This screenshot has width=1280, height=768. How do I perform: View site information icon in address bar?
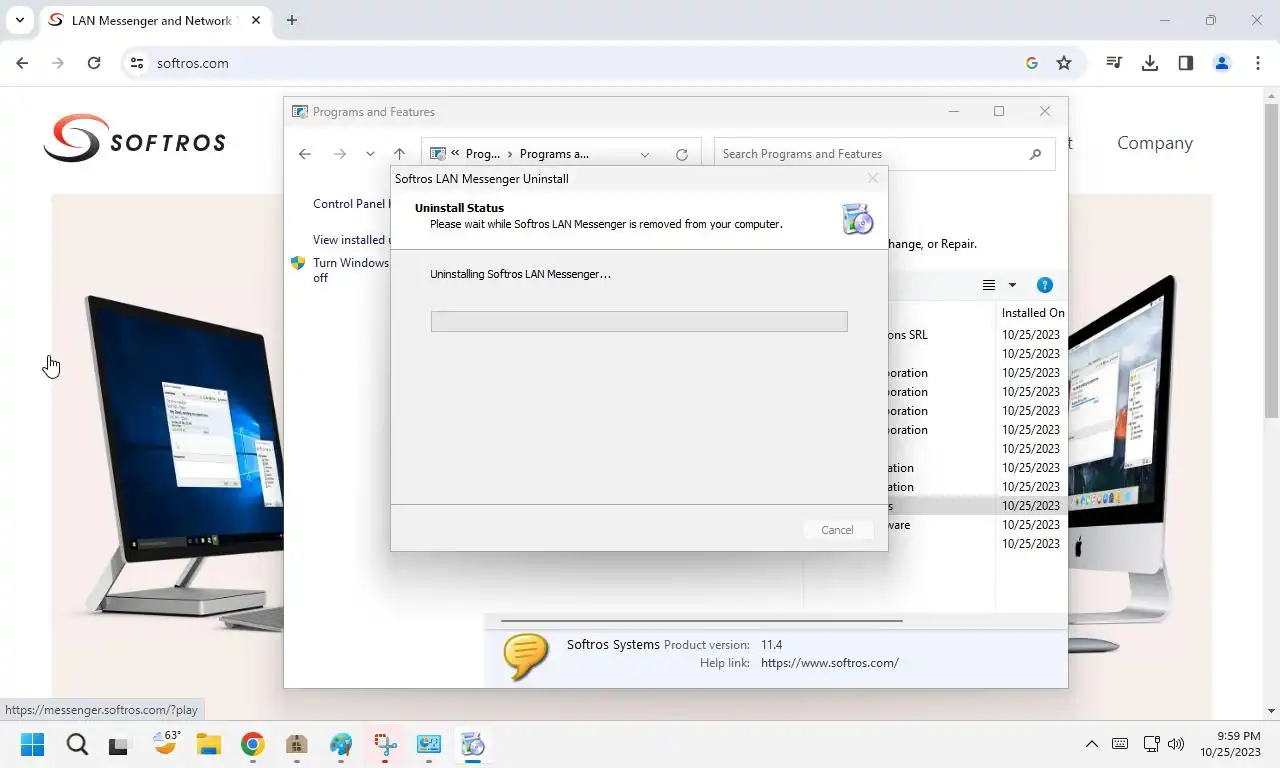click(x=138, y=63)
